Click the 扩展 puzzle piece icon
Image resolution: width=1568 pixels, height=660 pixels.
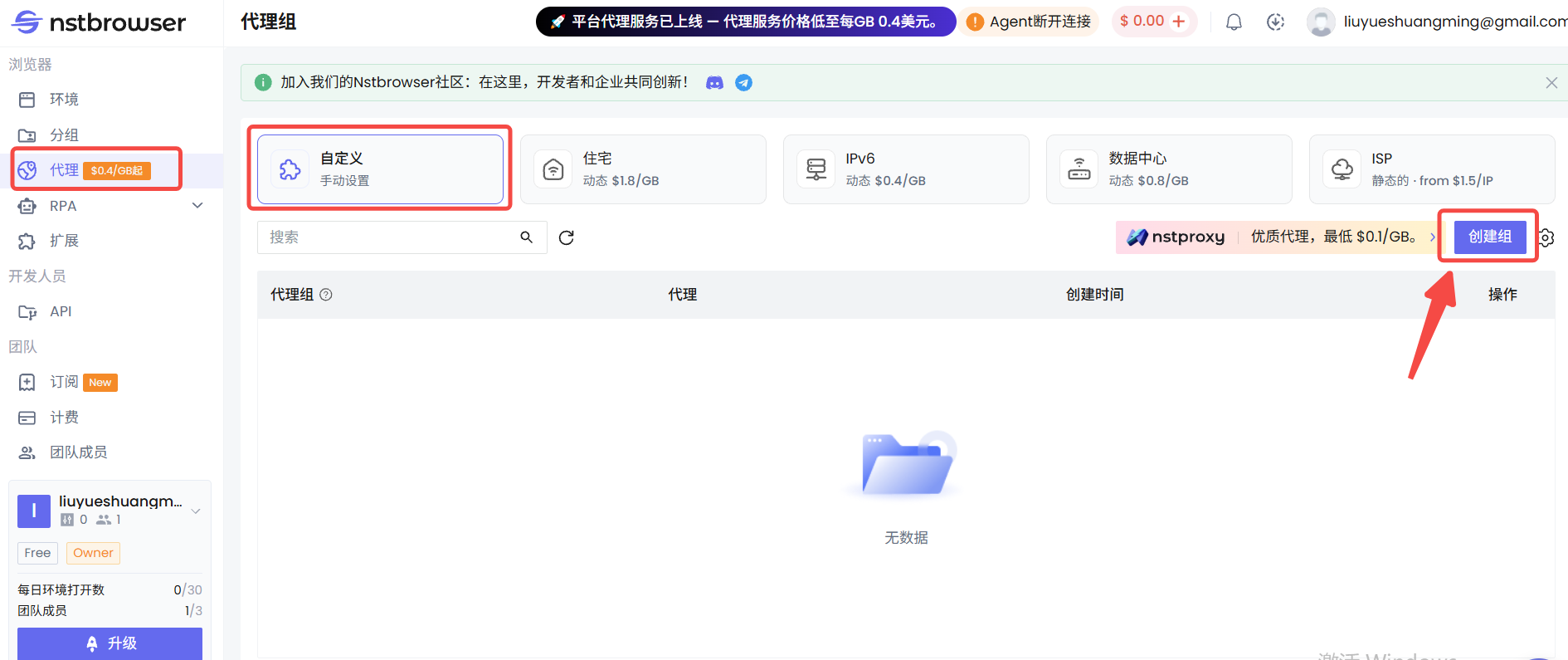coord(27,241)
